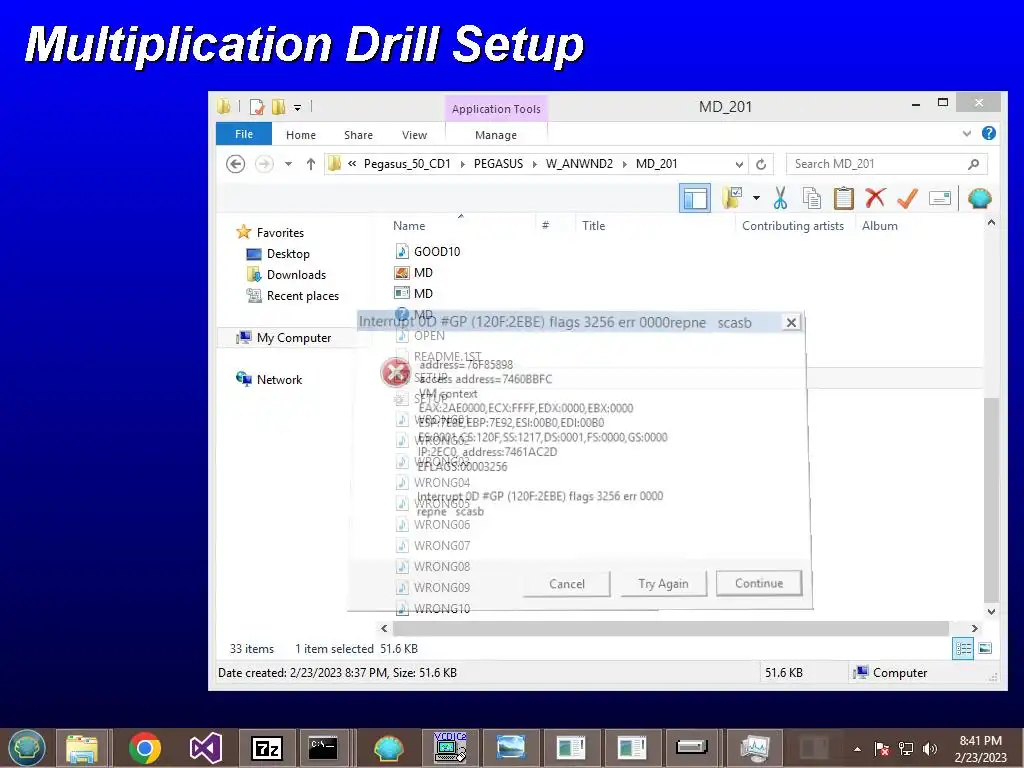Click the vertical scrollbar down arrow
This screenshot has width=1024, height=768.
[991, 611]
